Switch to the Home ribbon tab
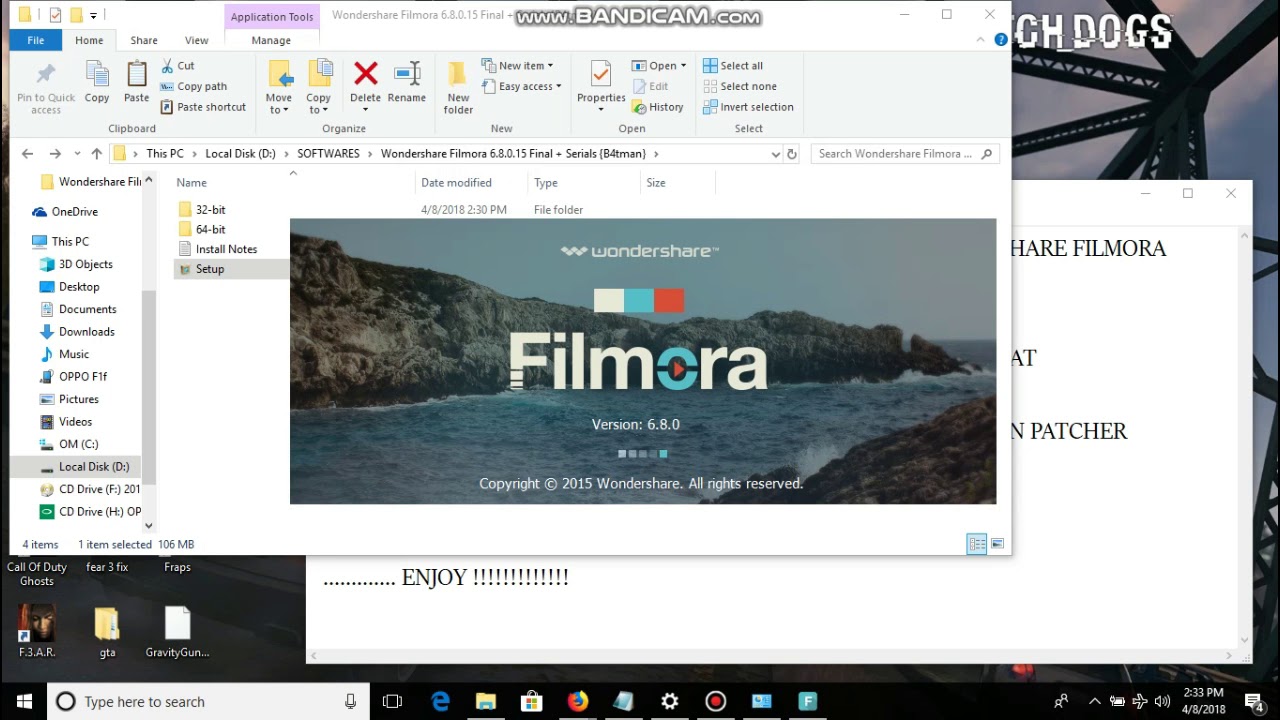The height and width of the screenshot is (720, 1280). pos(89,40)
